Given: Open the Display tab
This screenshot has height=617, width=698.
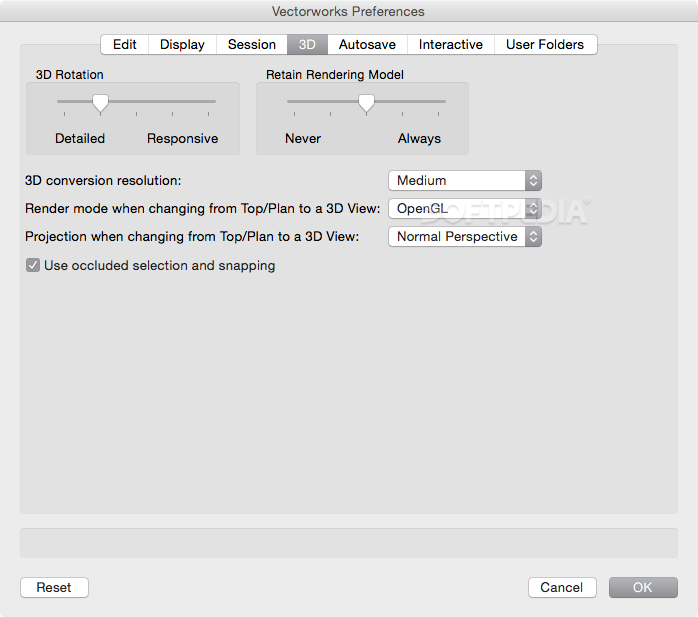Looking at the screenshot, I should (x=182, y=45).
